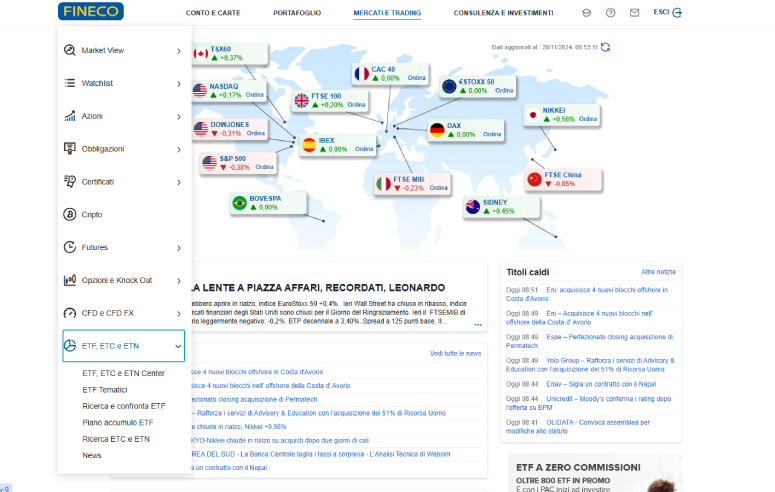Screen dimensions: 775x492
Task: Click the CFD e CFD FX gauge icon
Action: point(70,313)
